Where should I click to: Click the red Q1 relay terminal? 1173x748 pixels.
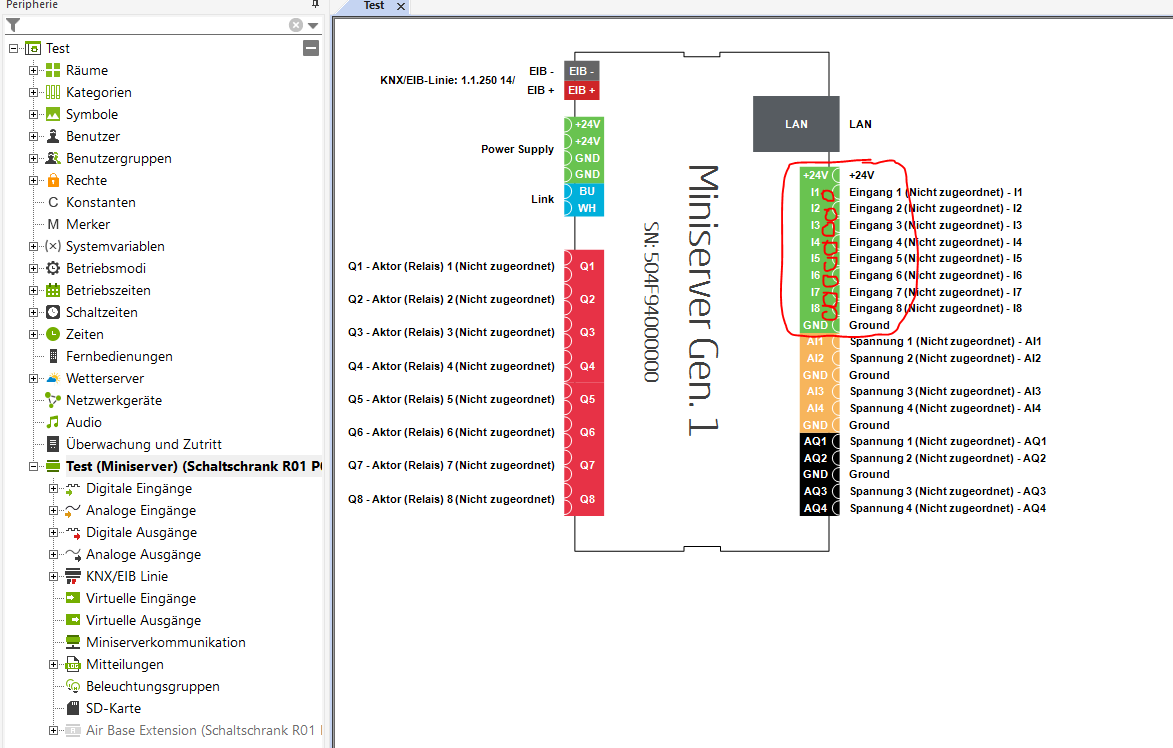587,266
